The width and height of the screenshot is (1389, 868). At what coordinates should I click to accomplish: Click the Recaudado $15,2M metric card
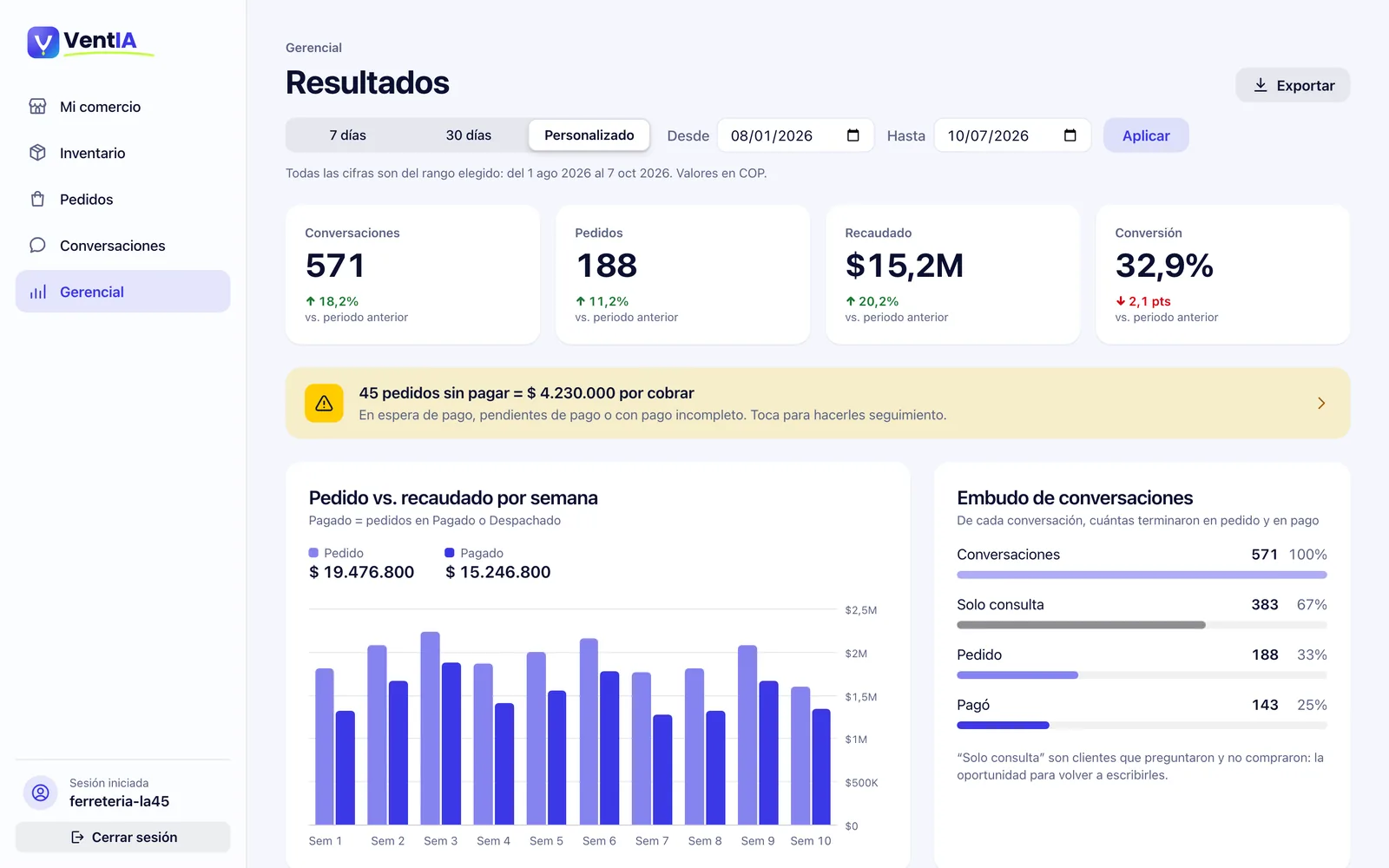coord(952,274)
